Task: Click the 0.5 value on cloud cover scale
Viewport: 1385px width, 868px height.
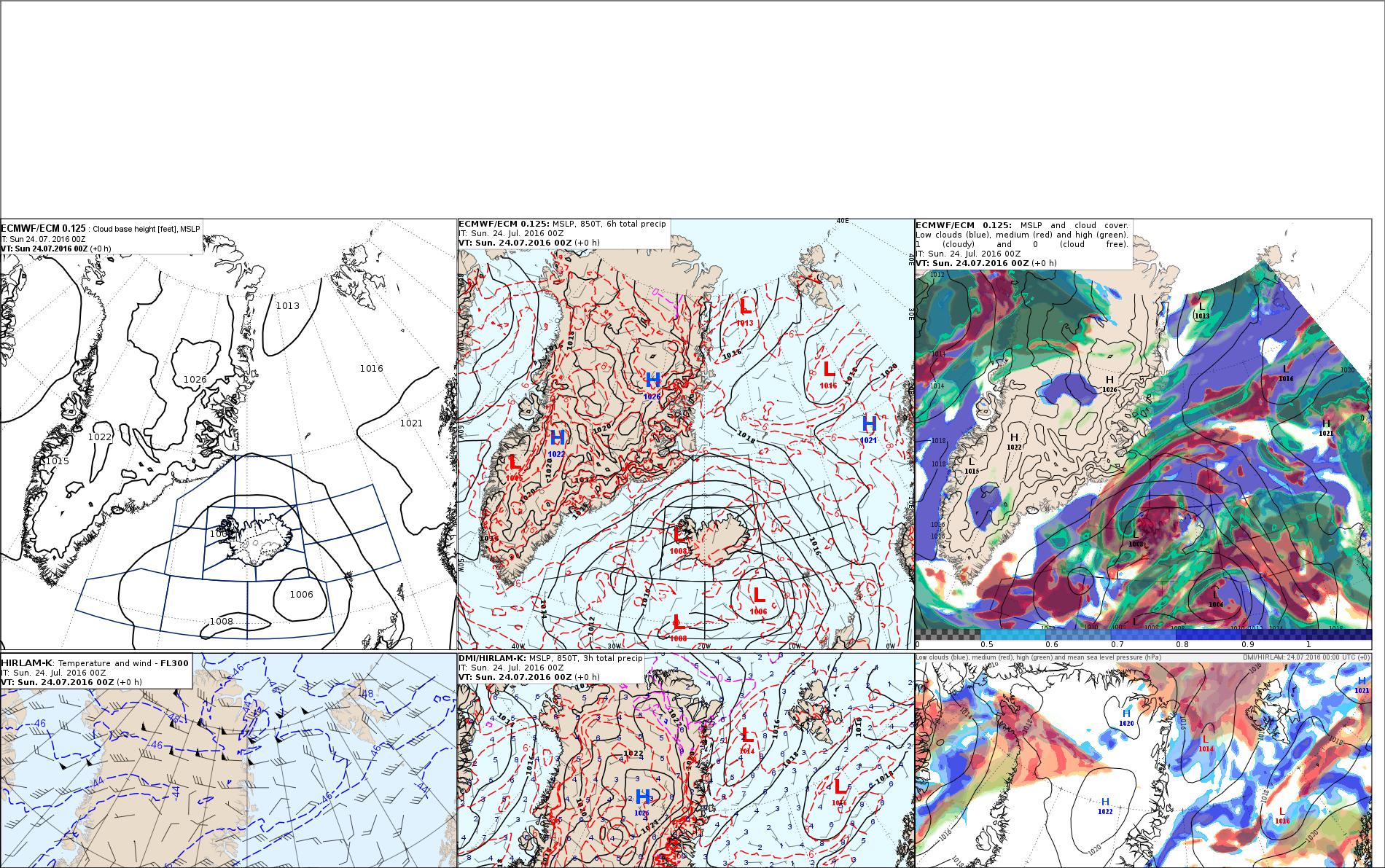Action: pyautogui.click(x=987, y=644)
